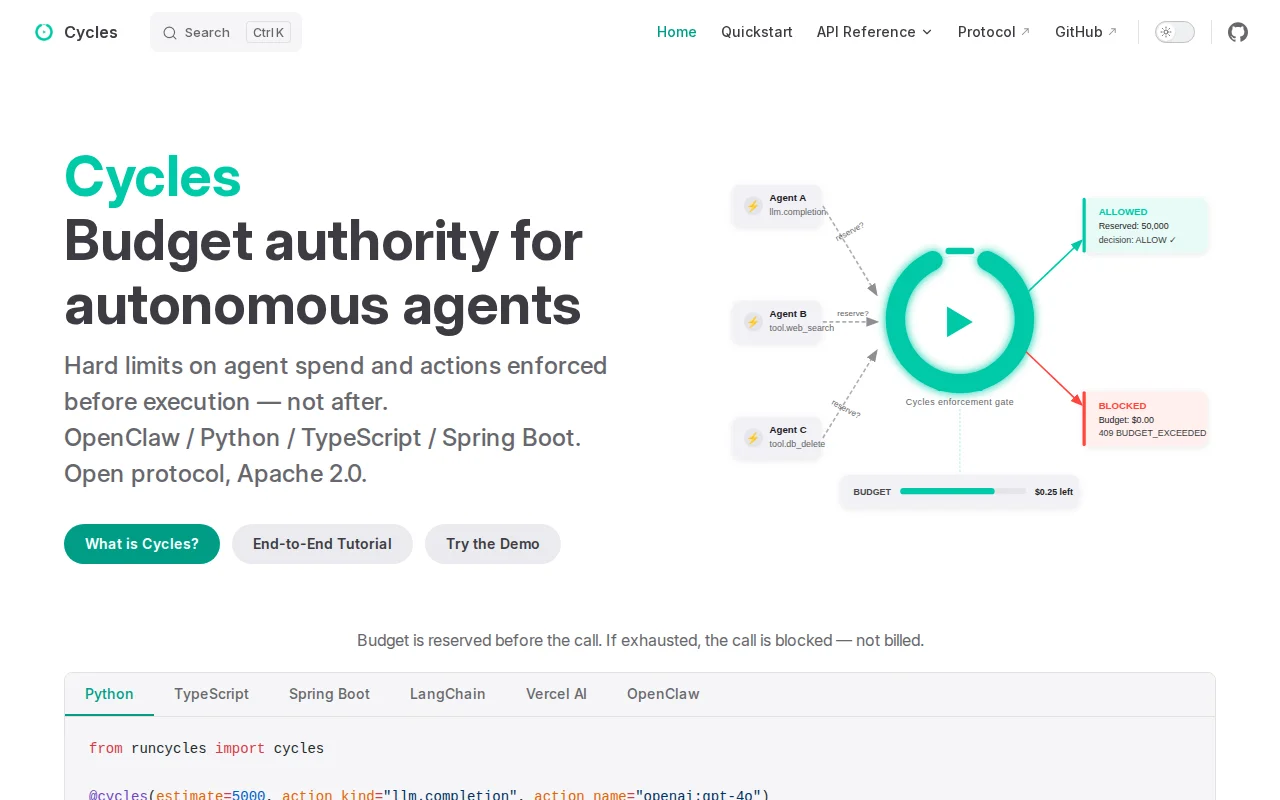Click Agent B lightning bolt icon
The height and width of the screenshot is (800, 1280).
pos(753,322)
